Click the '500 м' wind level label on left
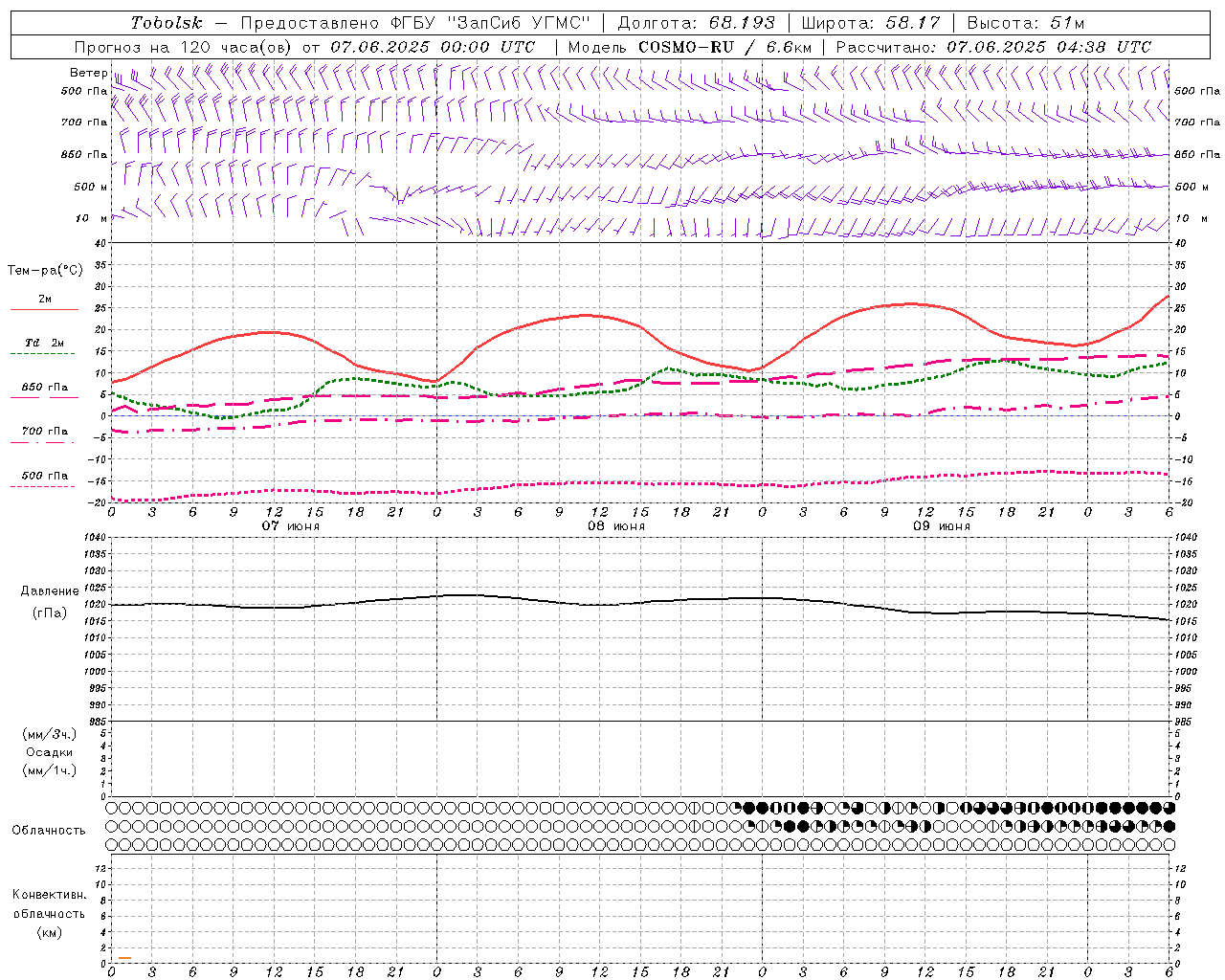 coord(91,188)
